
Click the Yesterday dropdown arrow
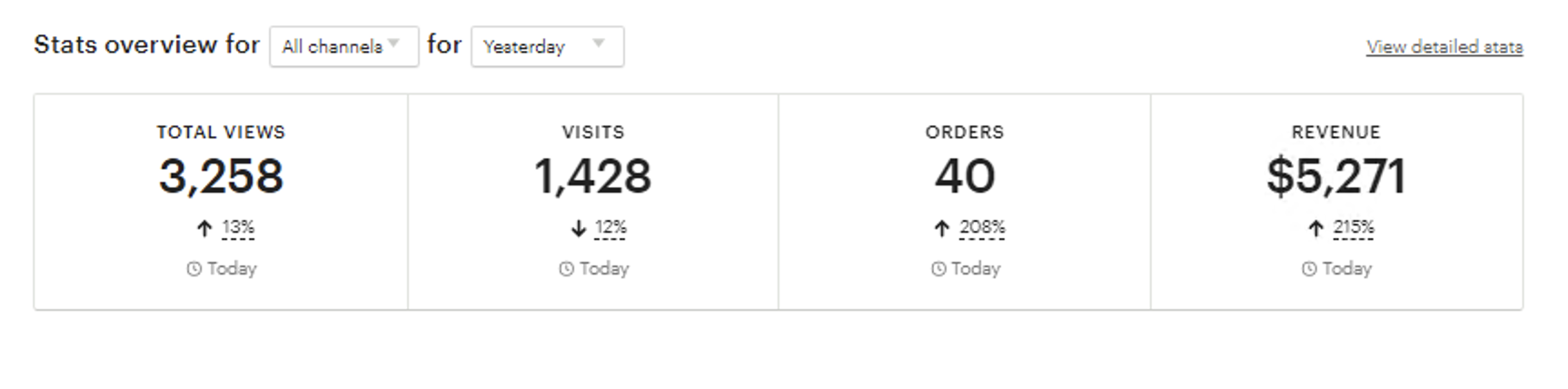(x=599, y=44)
